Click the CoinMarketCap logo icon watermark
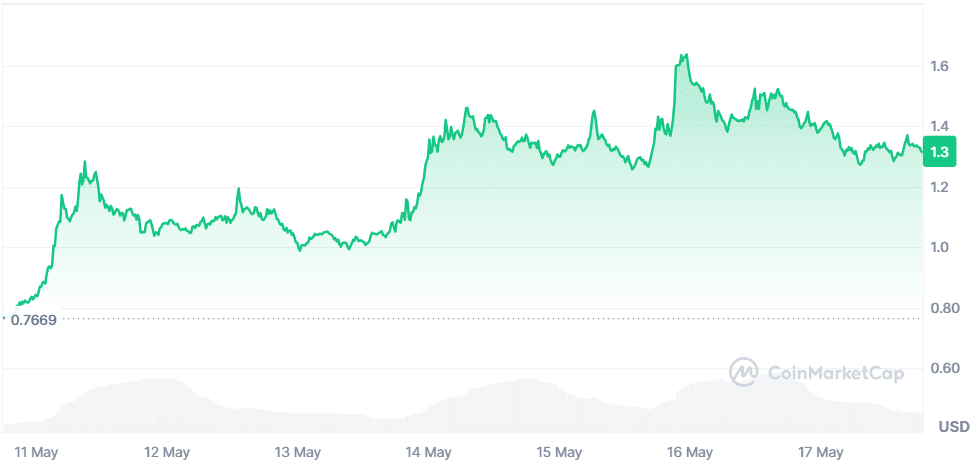 pyautogui.click(x=744, y=373)
